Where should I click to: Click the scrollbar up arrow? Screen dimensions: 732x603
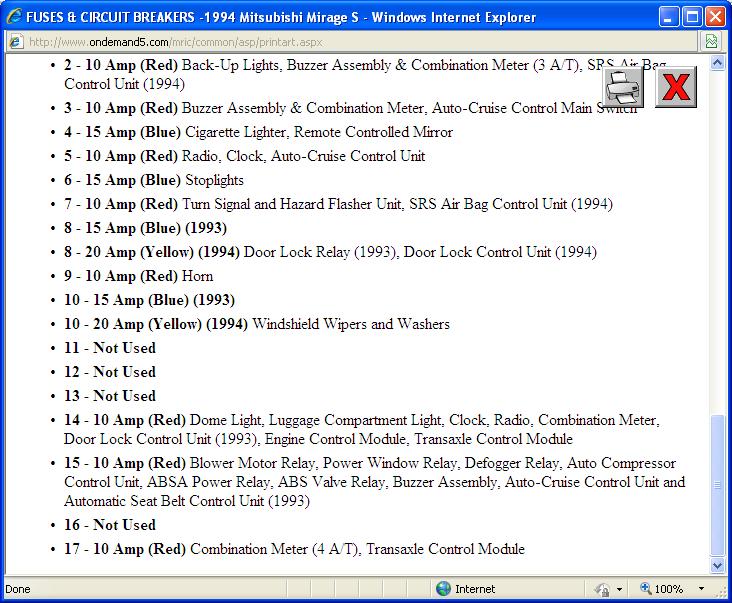click(718, 63)
